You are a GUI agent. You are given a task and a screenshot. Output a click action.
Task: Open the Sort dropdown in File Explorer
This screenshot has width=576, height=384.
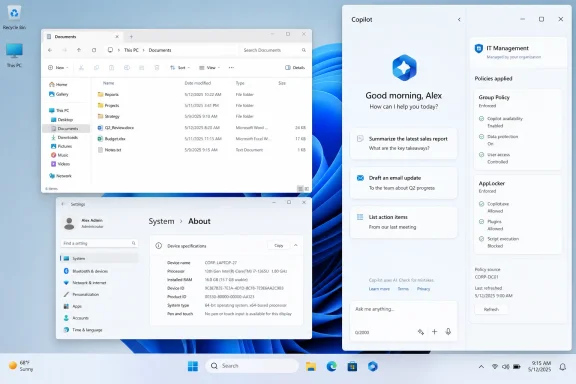[x=180, y=68]
